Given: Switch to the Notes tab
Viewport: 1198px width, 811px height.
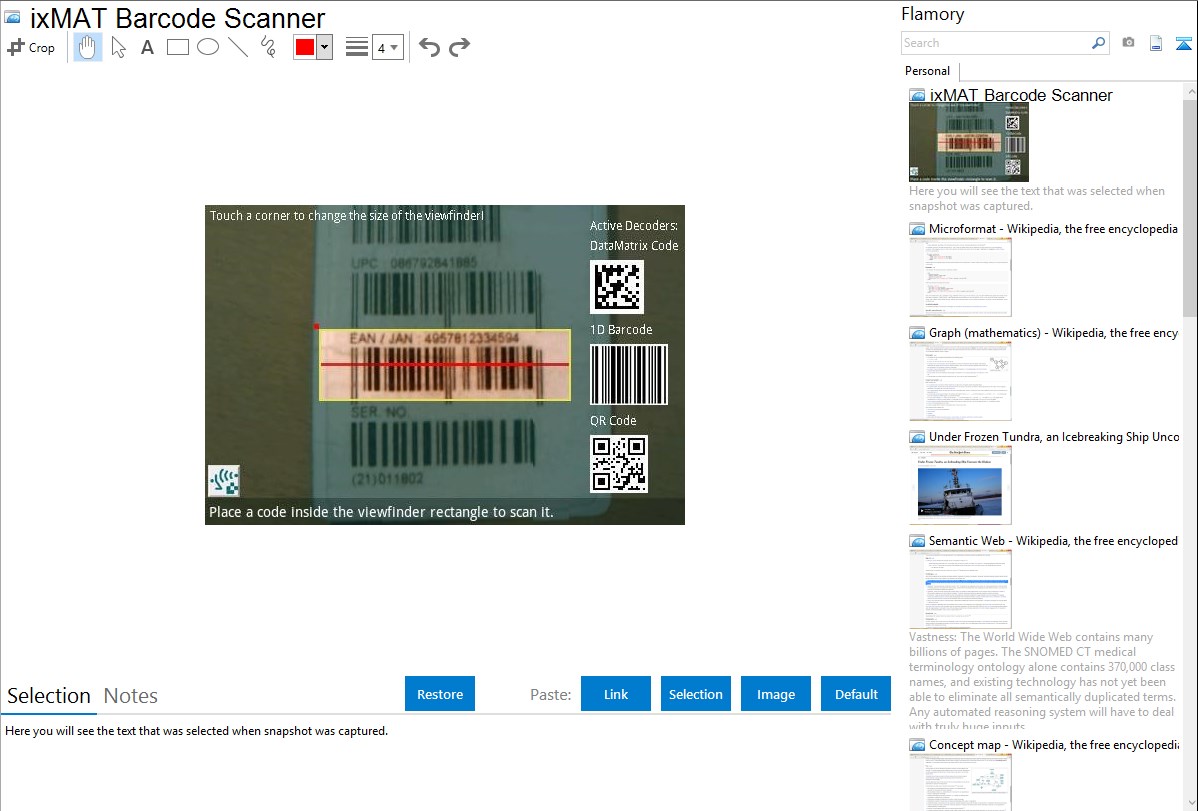Looking at the screenshot, I should [x=131, y=696].
